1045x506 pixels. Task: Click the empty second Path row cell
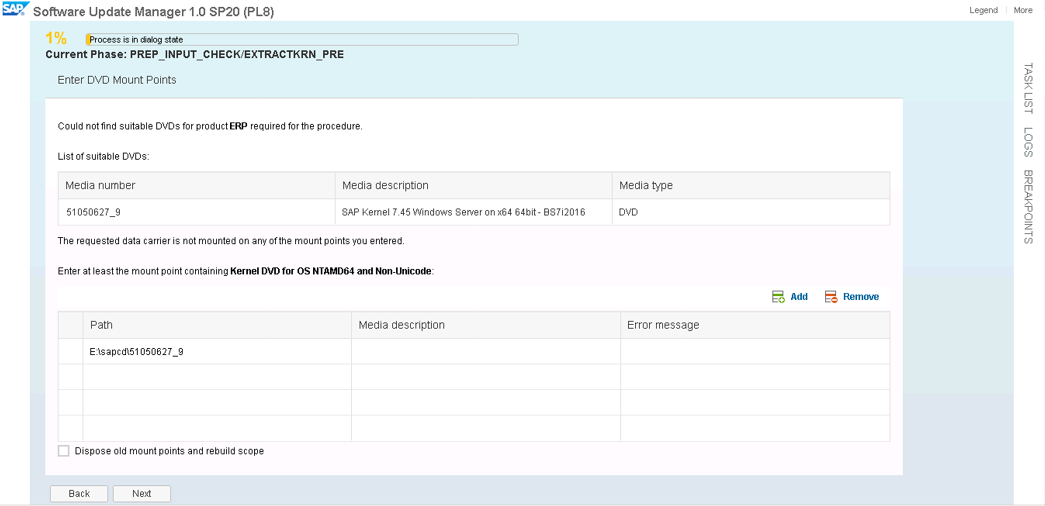(217, 377)
